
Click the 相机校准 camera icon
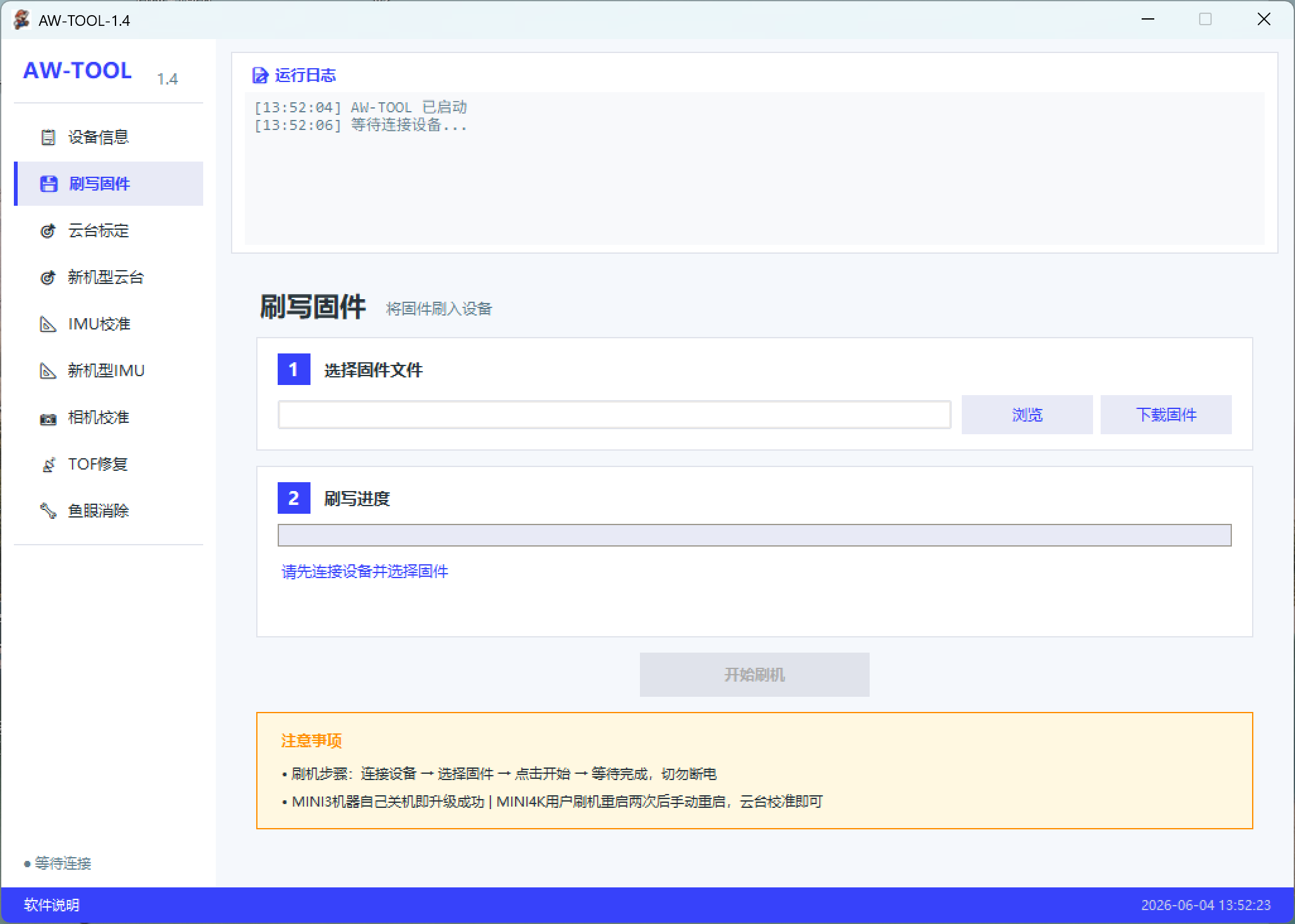click(x=48, y=418)
